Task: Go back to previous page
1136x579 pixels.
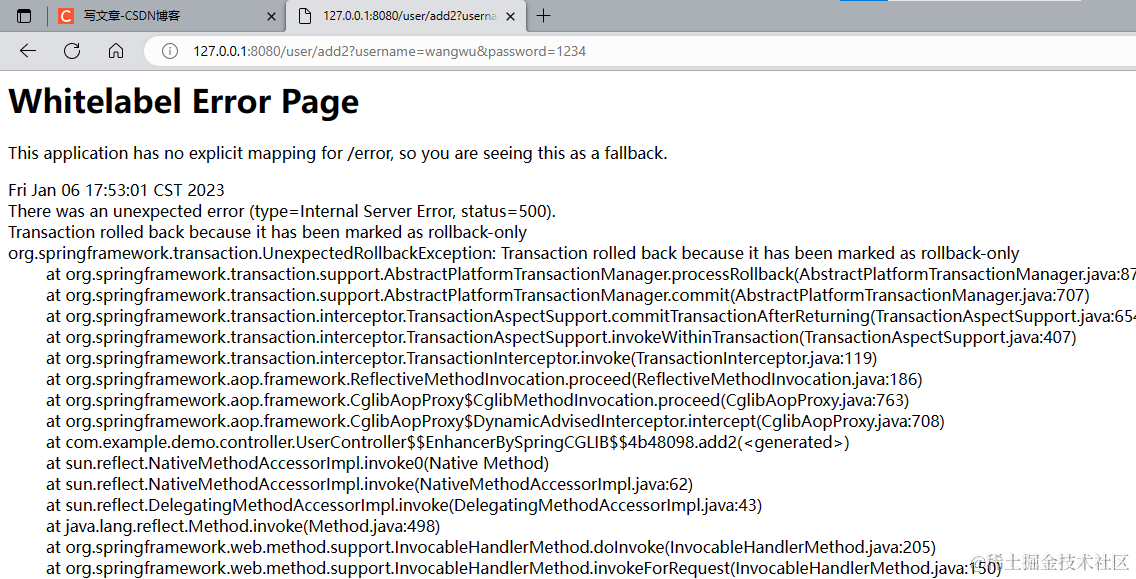Action: coord(28,51)
